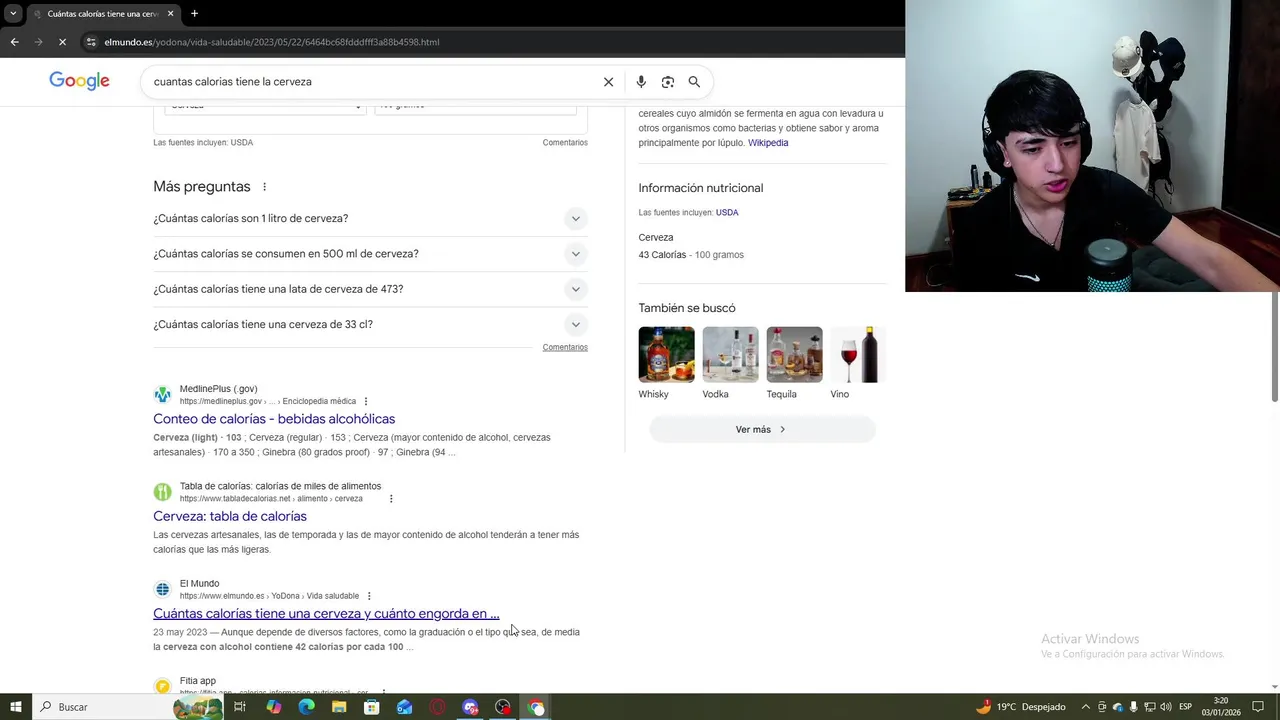Select the Whisky thumbnail
This screenshot has height=720, width=1280.
666,355
